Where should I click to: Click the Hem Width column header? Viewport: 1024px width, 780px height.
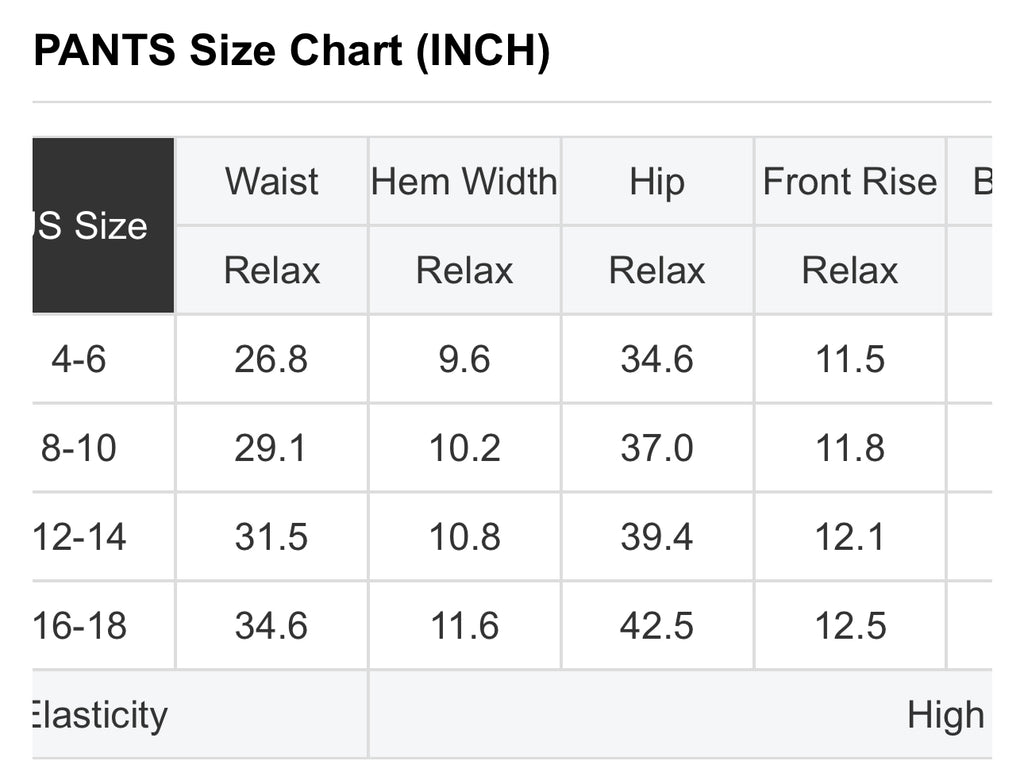pyautogui.click(x=464, y=181)
